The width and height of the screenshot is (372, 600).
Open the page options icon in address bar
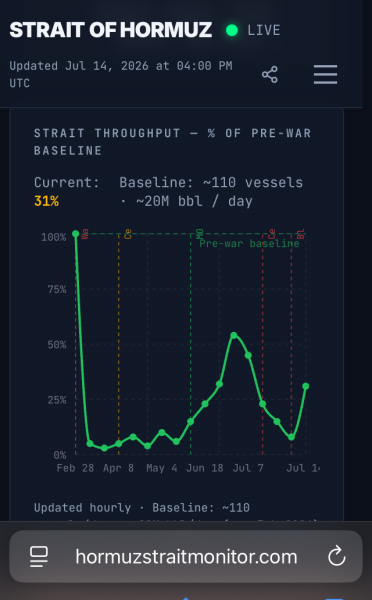pos(39,557)
